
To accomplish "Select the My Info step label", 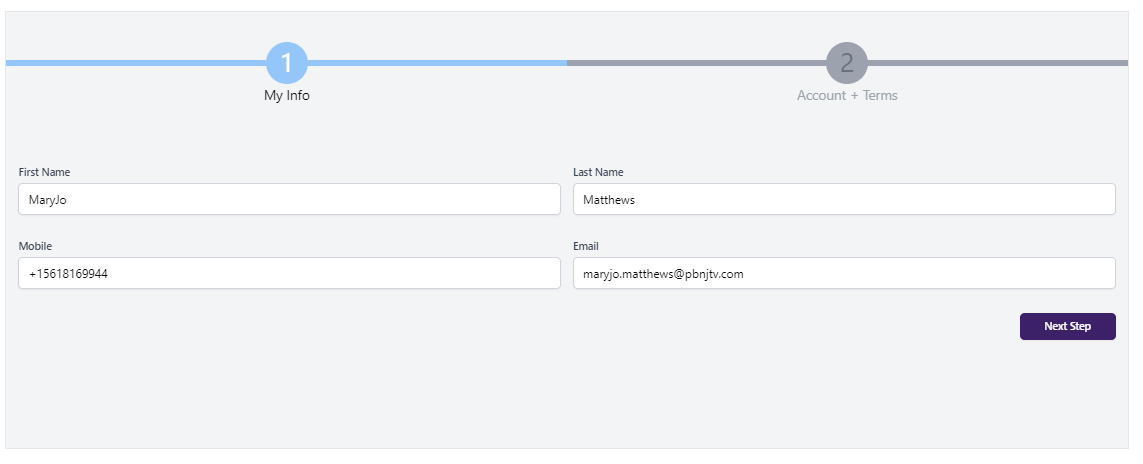I will [286, 95].
